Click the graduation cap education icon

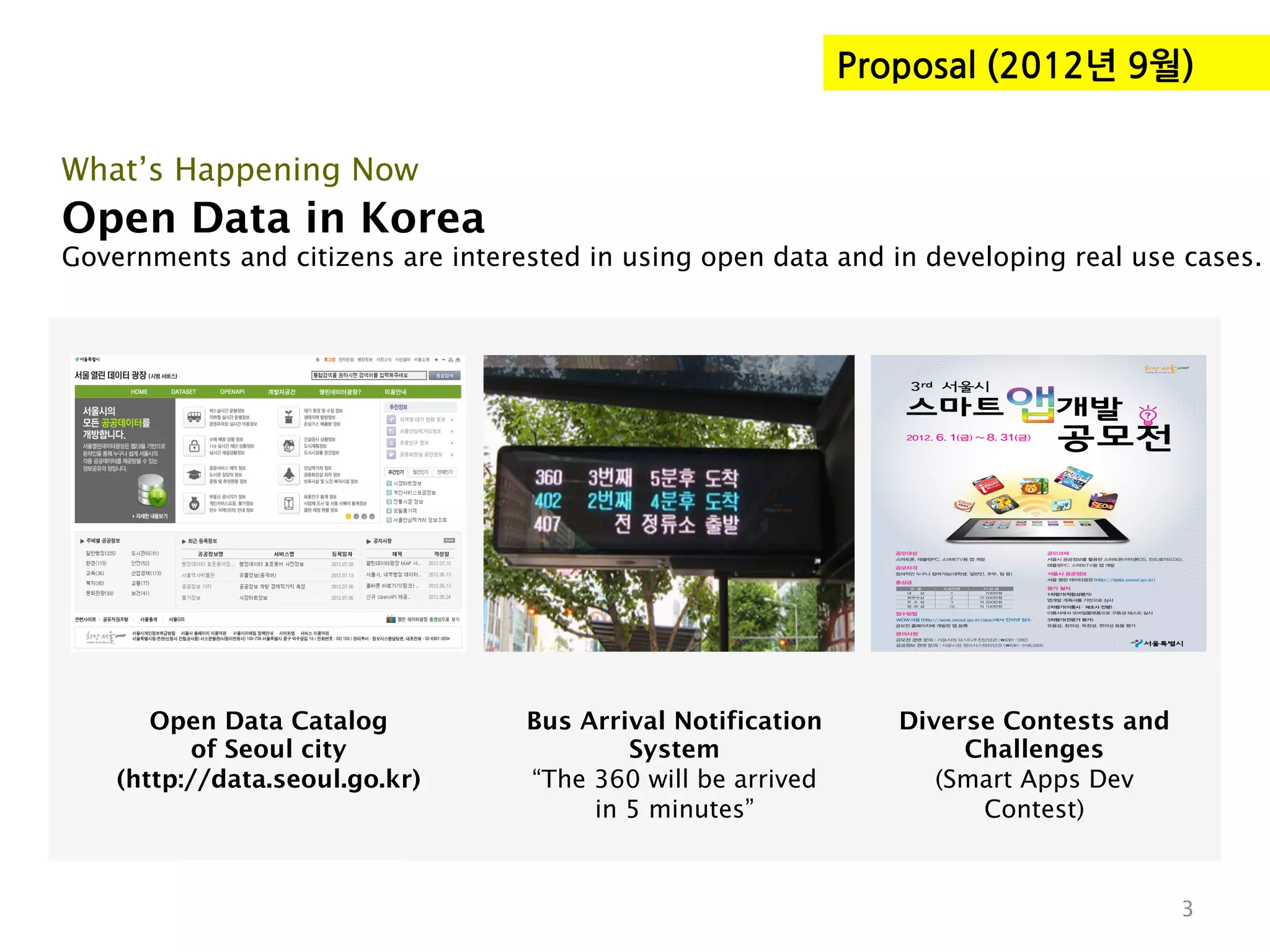tap(194, 475)
